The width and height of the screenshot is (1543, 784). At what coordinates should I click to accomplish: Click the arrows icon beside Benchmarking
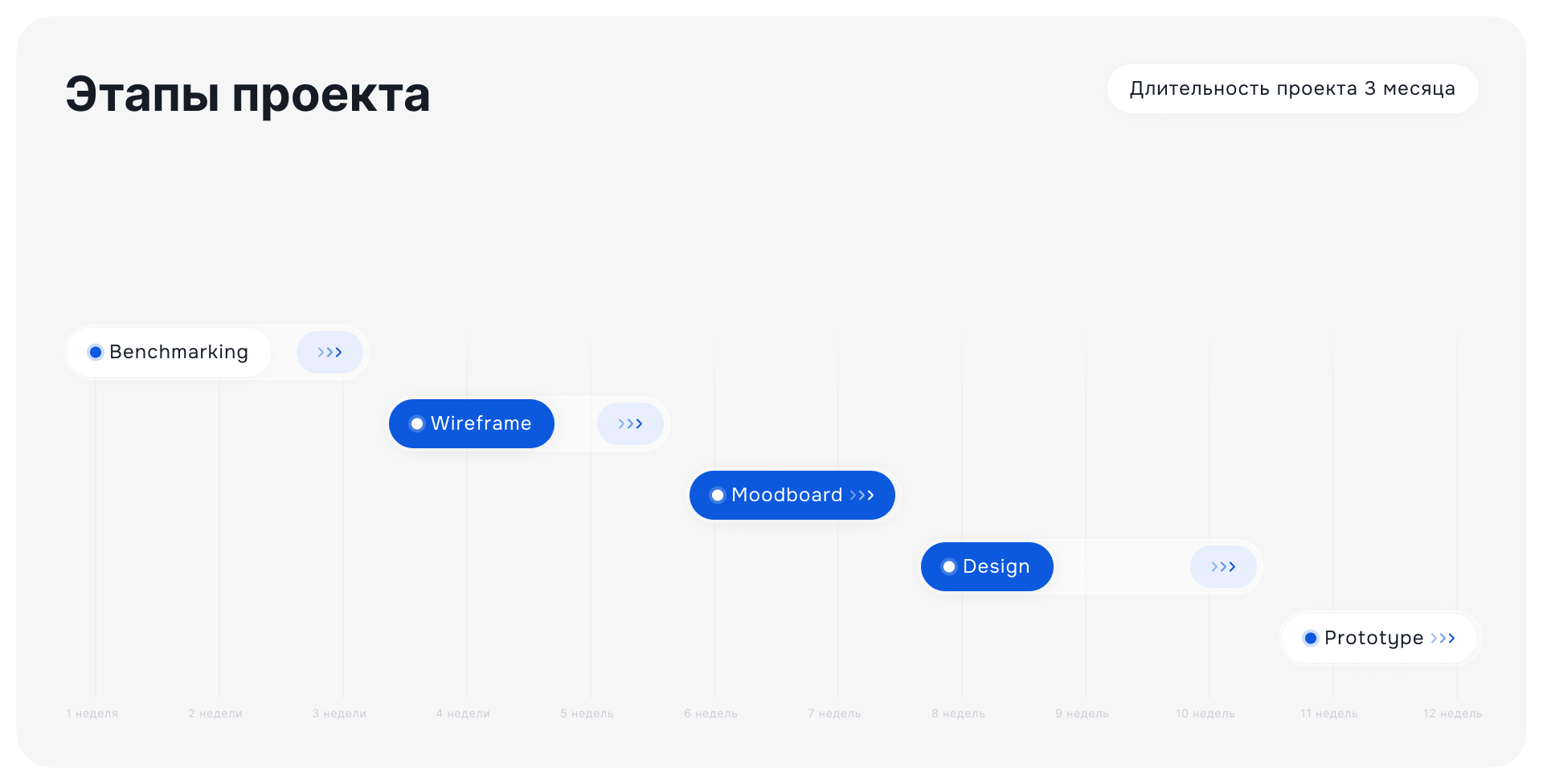coord(329,353)
